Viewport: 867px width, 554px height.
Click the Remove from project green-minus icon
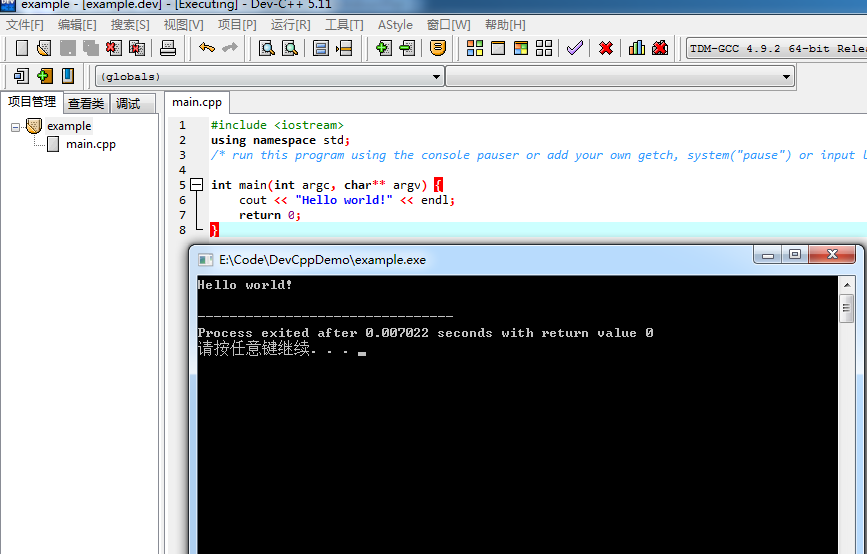point(406,48)
